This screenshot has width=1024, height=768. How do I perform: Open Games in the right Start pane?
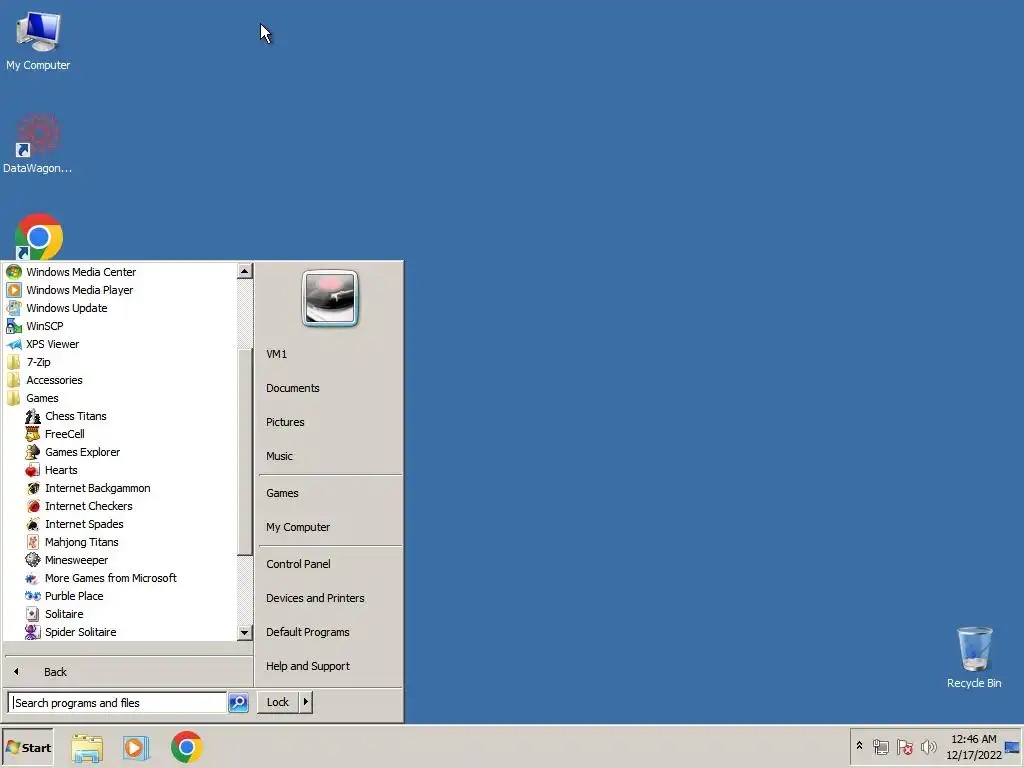(x=282, y=493)
